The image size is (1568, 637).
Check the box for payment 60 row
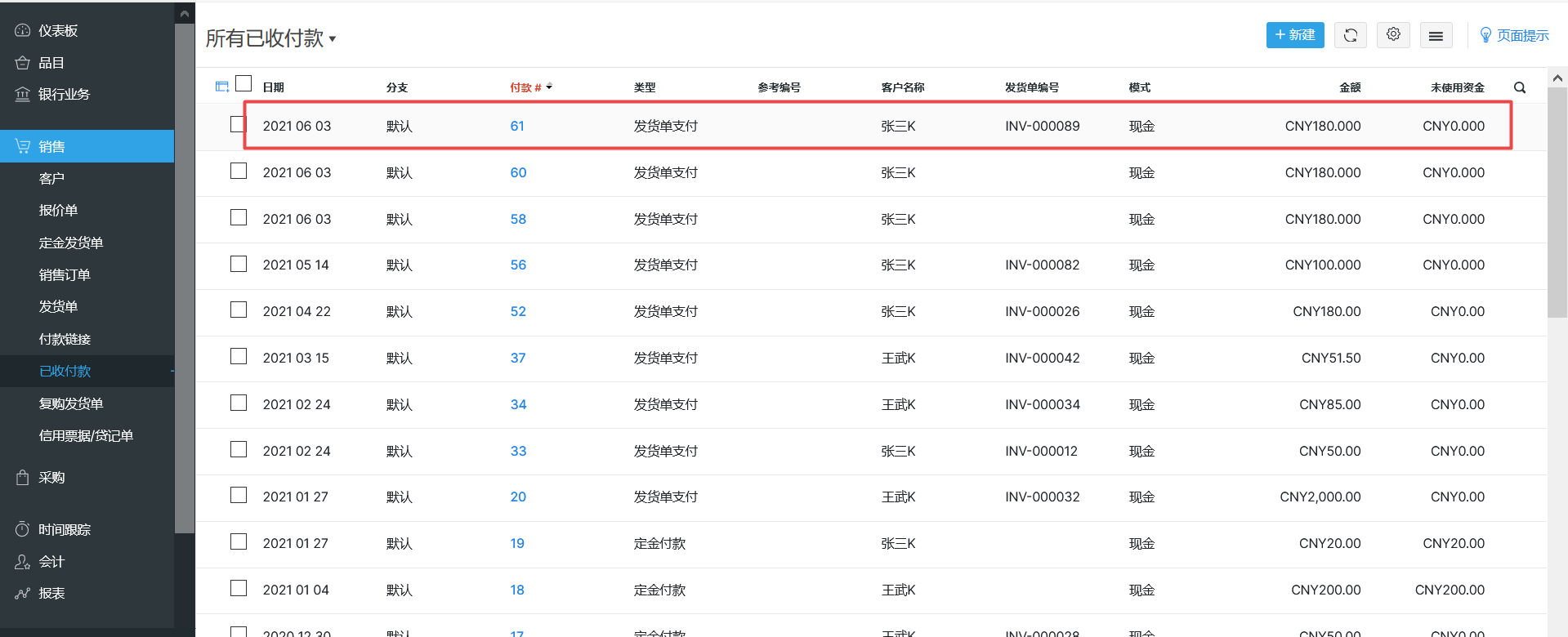(239, 171)
